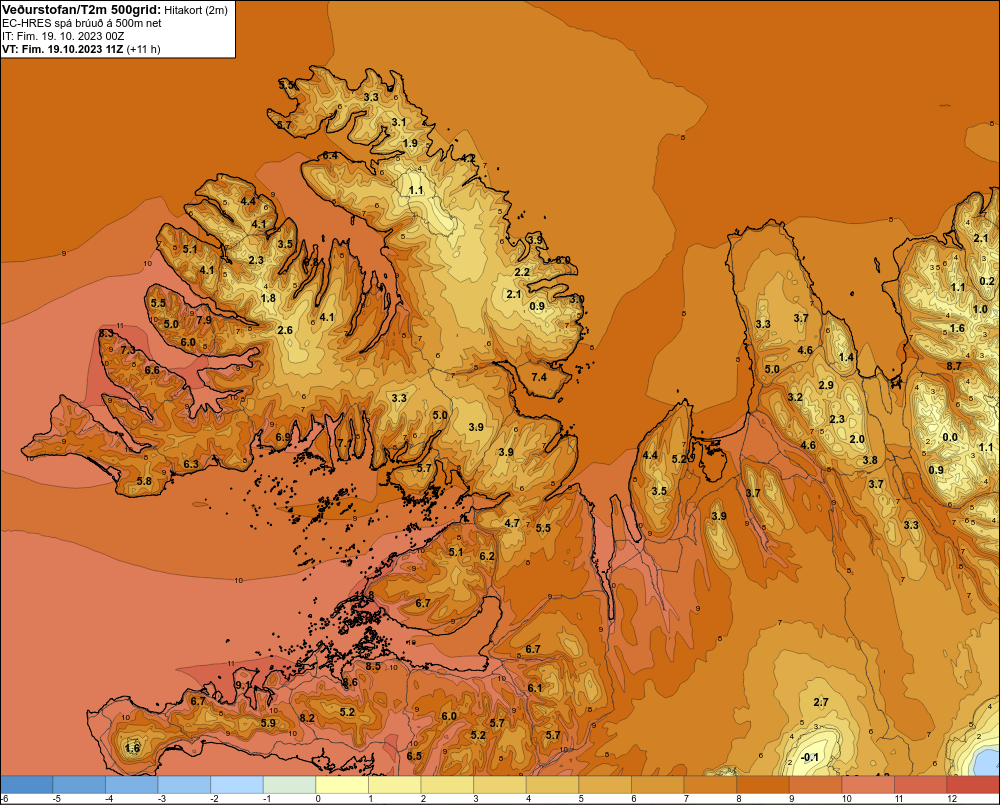Select the temperature label 3.2
The height and width of the screenshot is (805, 1000).
point(795,397)
